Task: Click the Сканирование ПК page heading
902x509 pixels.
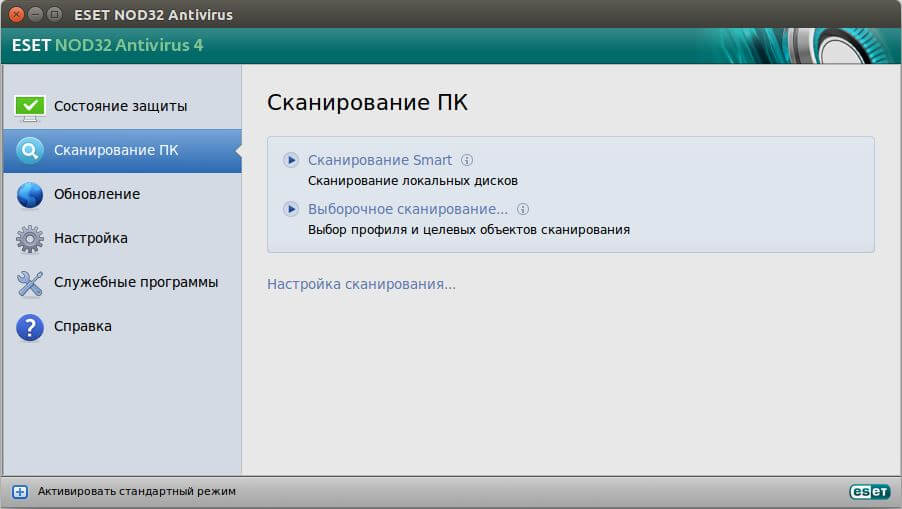Action: (x=368, y=102)
